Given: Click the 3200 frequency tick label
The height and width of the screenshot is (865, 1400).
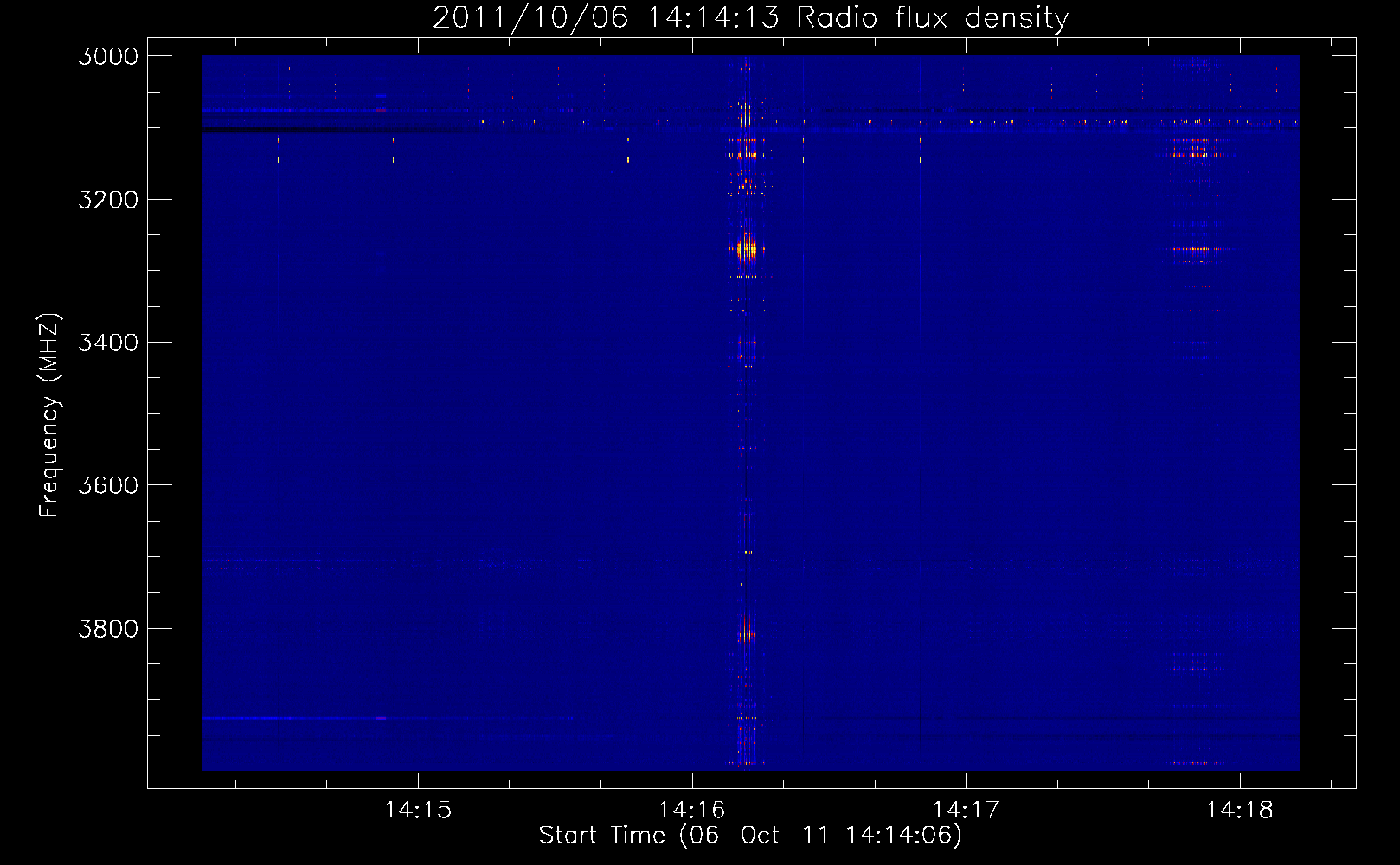Looking at the screenshot, I should coord(108,200).
